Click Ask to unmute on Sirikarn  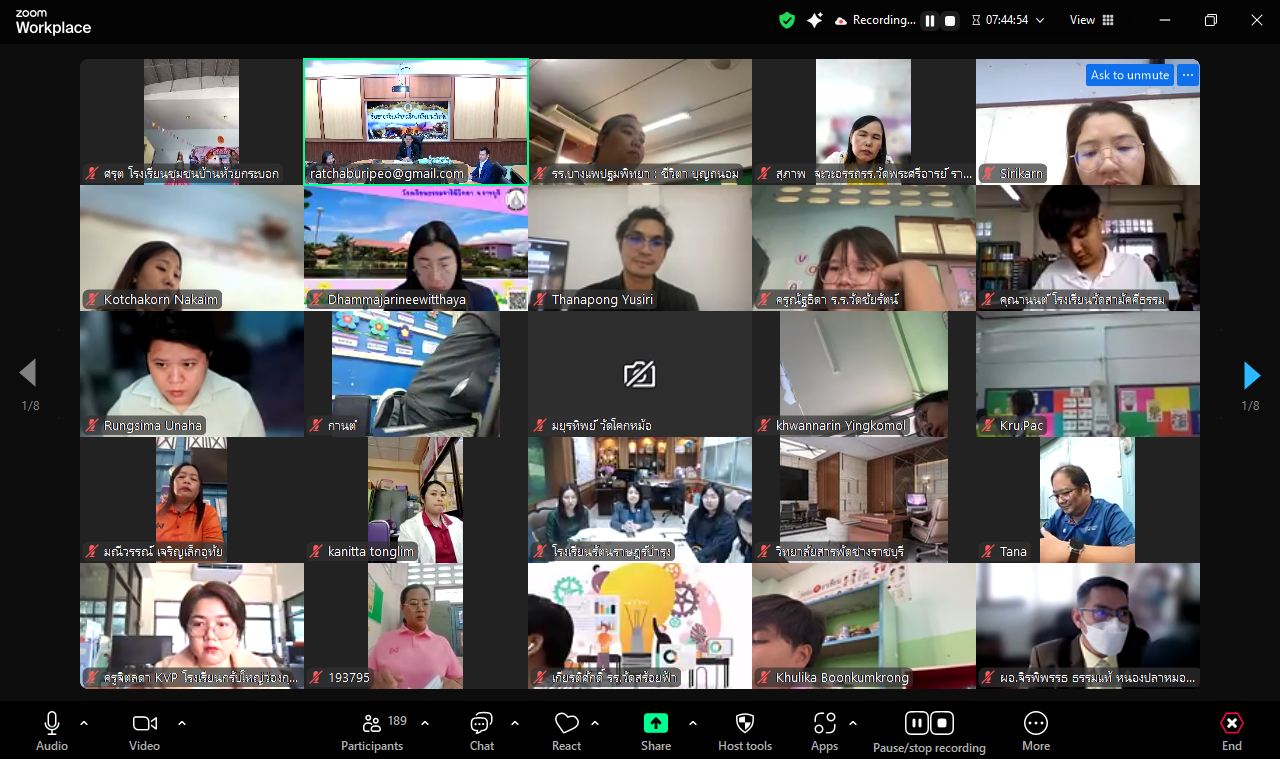click(1130, 75)
